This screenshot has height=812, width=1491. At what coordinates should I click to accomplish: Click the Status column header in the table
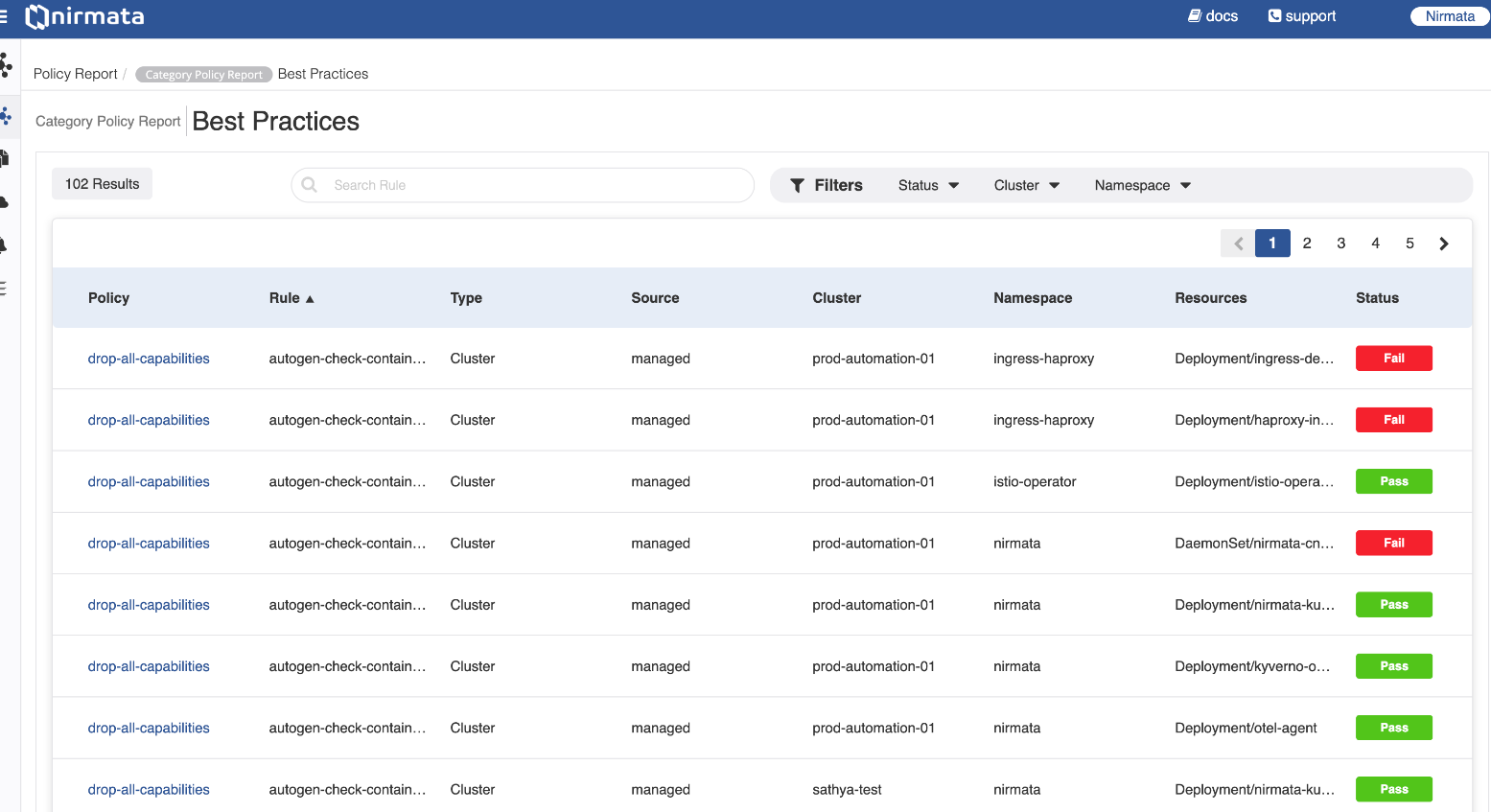1377,298
